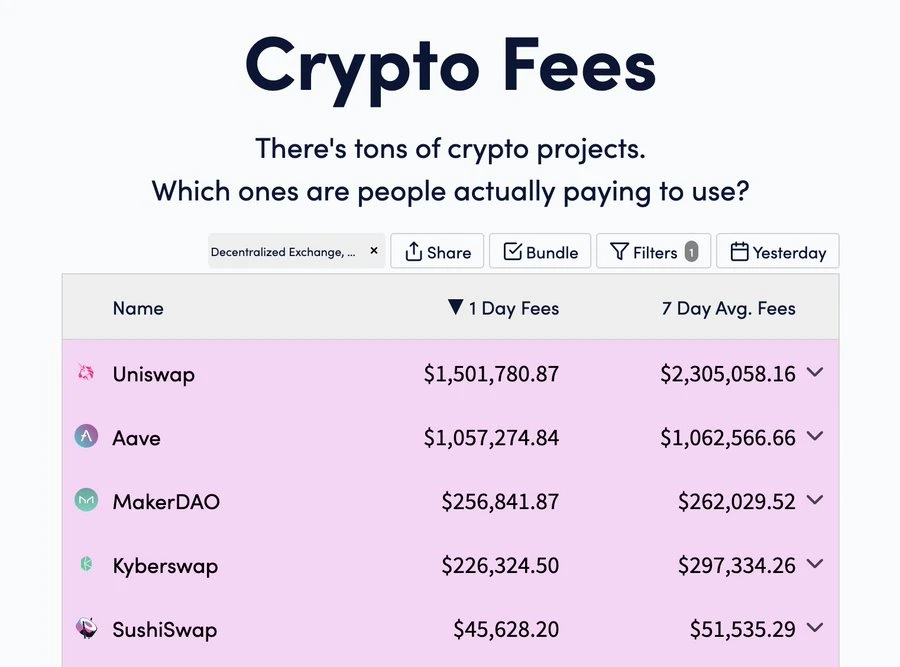Click the Uniswap unicorn logo icon
900x667 pixels.
tap(86, 373)
